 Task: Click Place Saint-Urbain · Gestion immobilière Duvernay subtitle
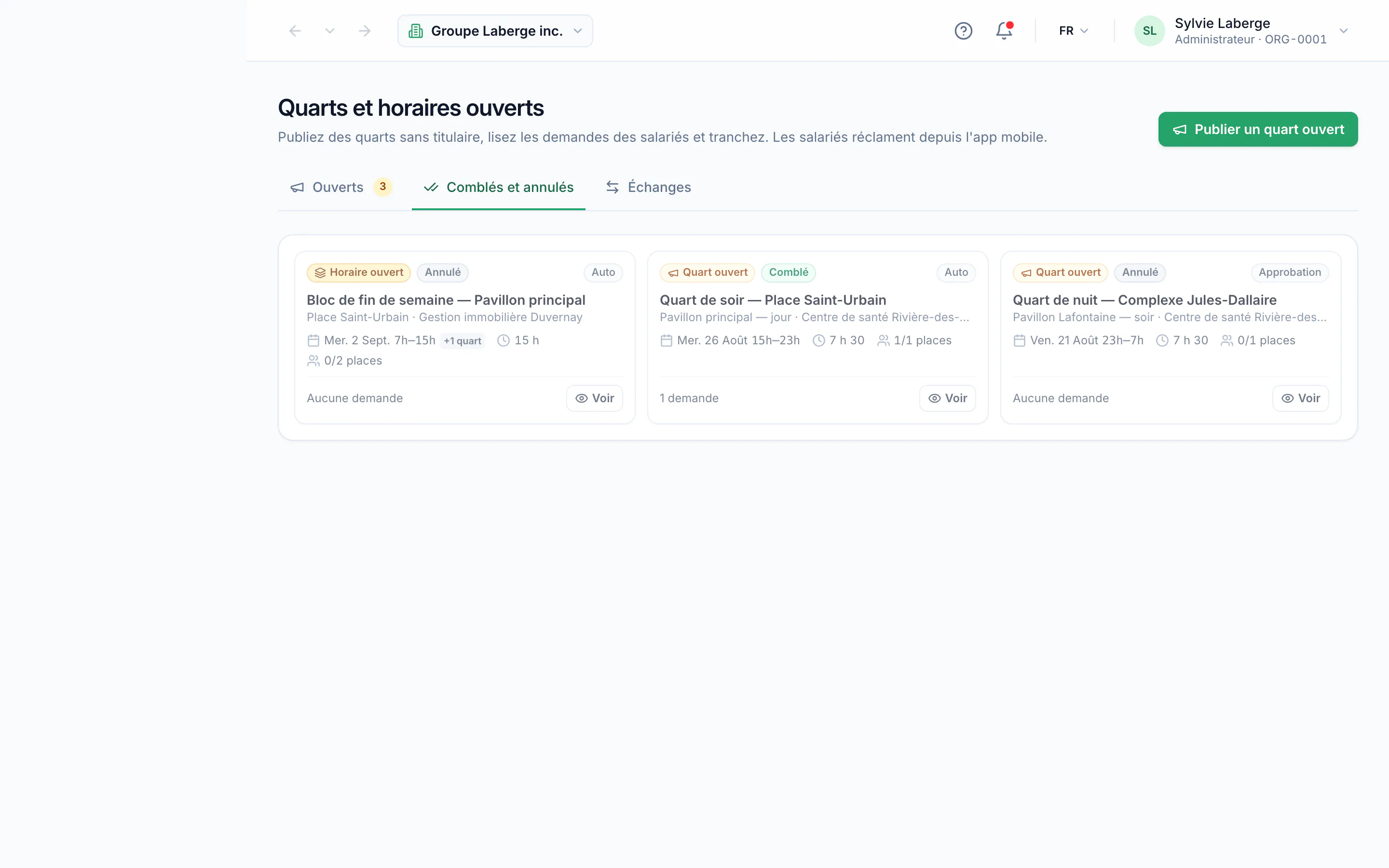point(445,317)
